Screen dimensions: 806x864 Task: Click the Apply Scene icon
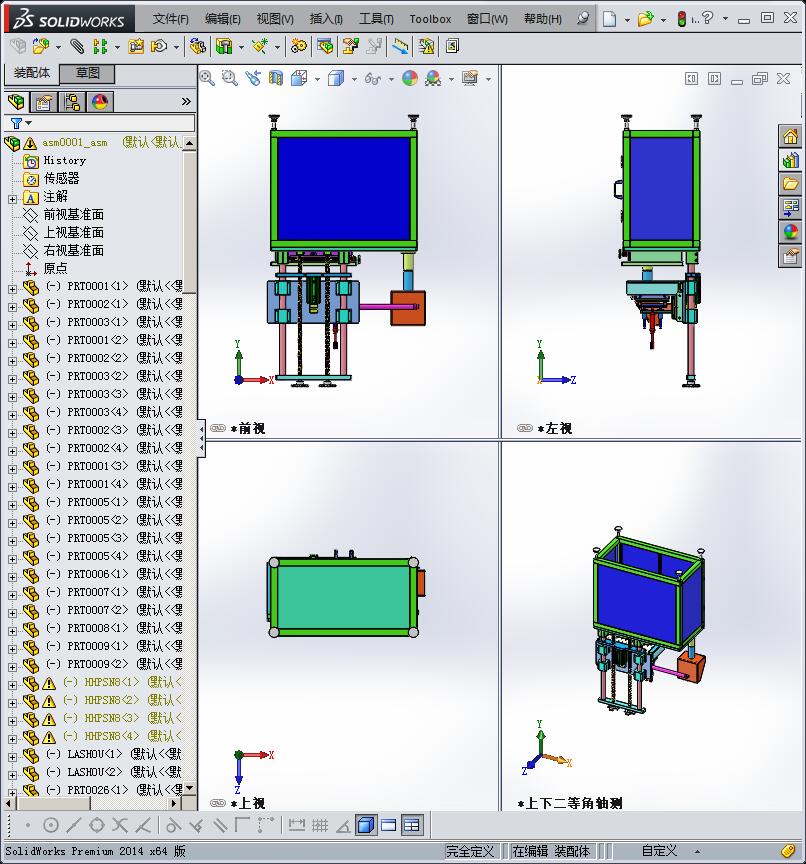point(433,78)
